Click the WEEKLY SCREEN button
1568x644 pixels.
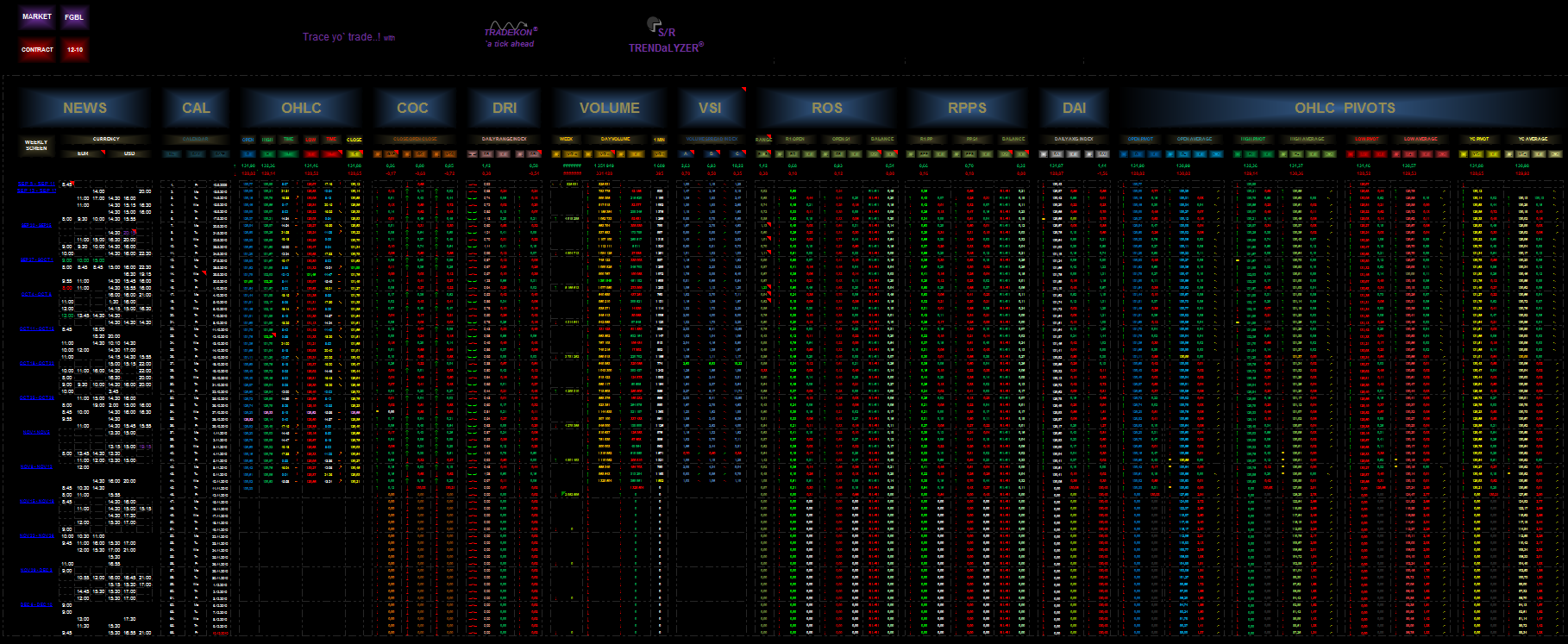pyautogui.click(x=36, y=145)
